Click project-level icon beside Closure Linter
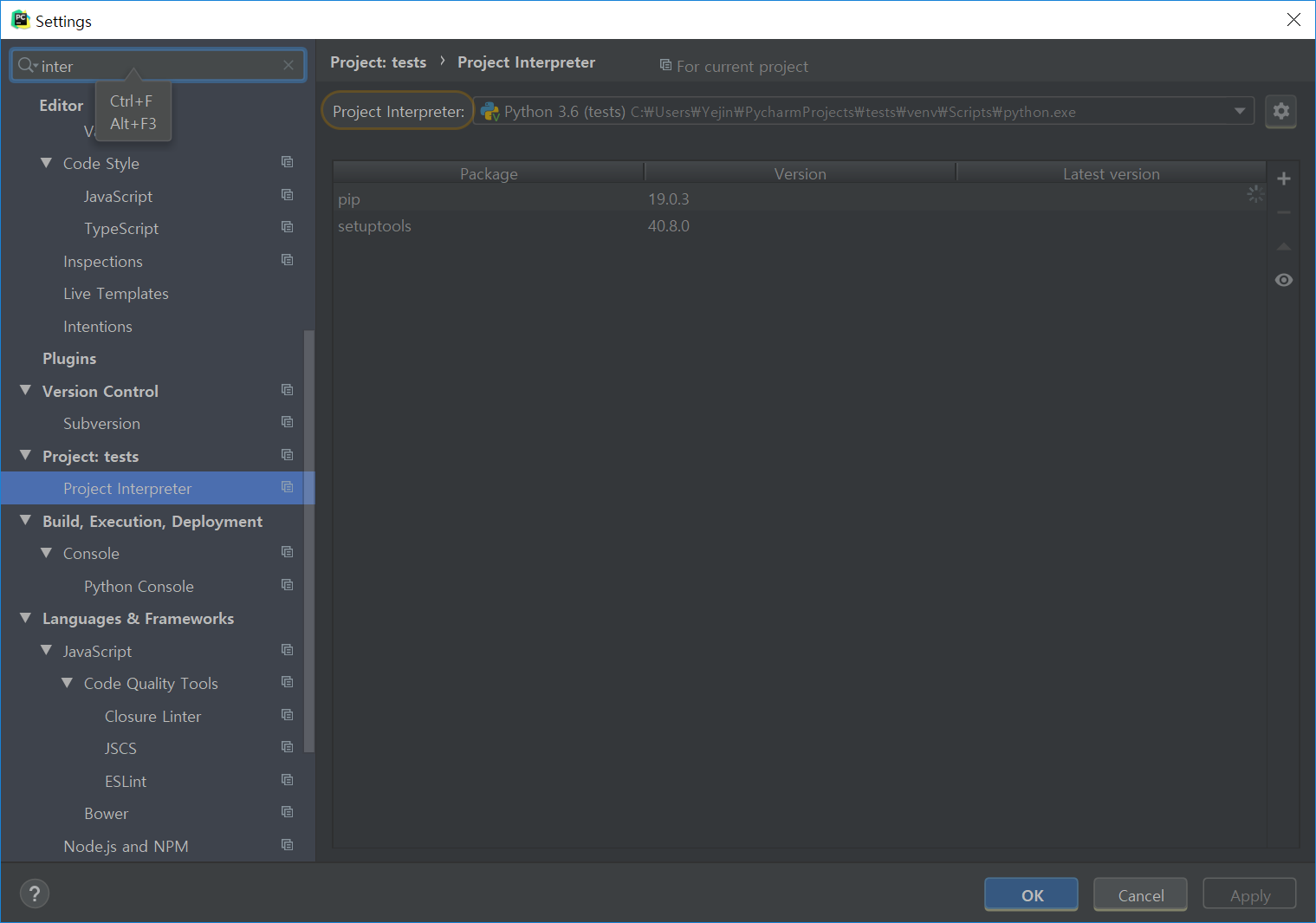Screen dimensions: 1316x923 click(288, 715)
